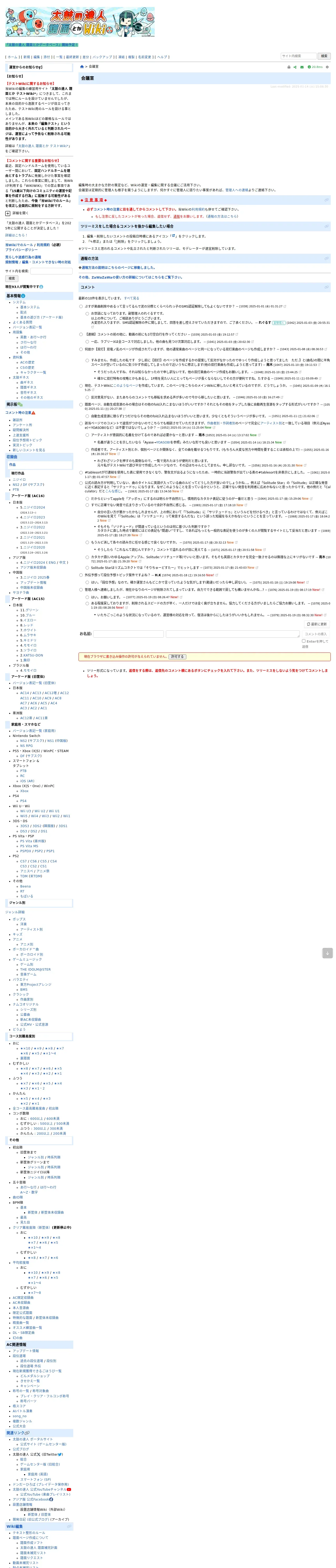The height and width of the screenshot is (1568, 336).
Task: Focus the top サイト内検索 input field
Action: click(299, 56)
